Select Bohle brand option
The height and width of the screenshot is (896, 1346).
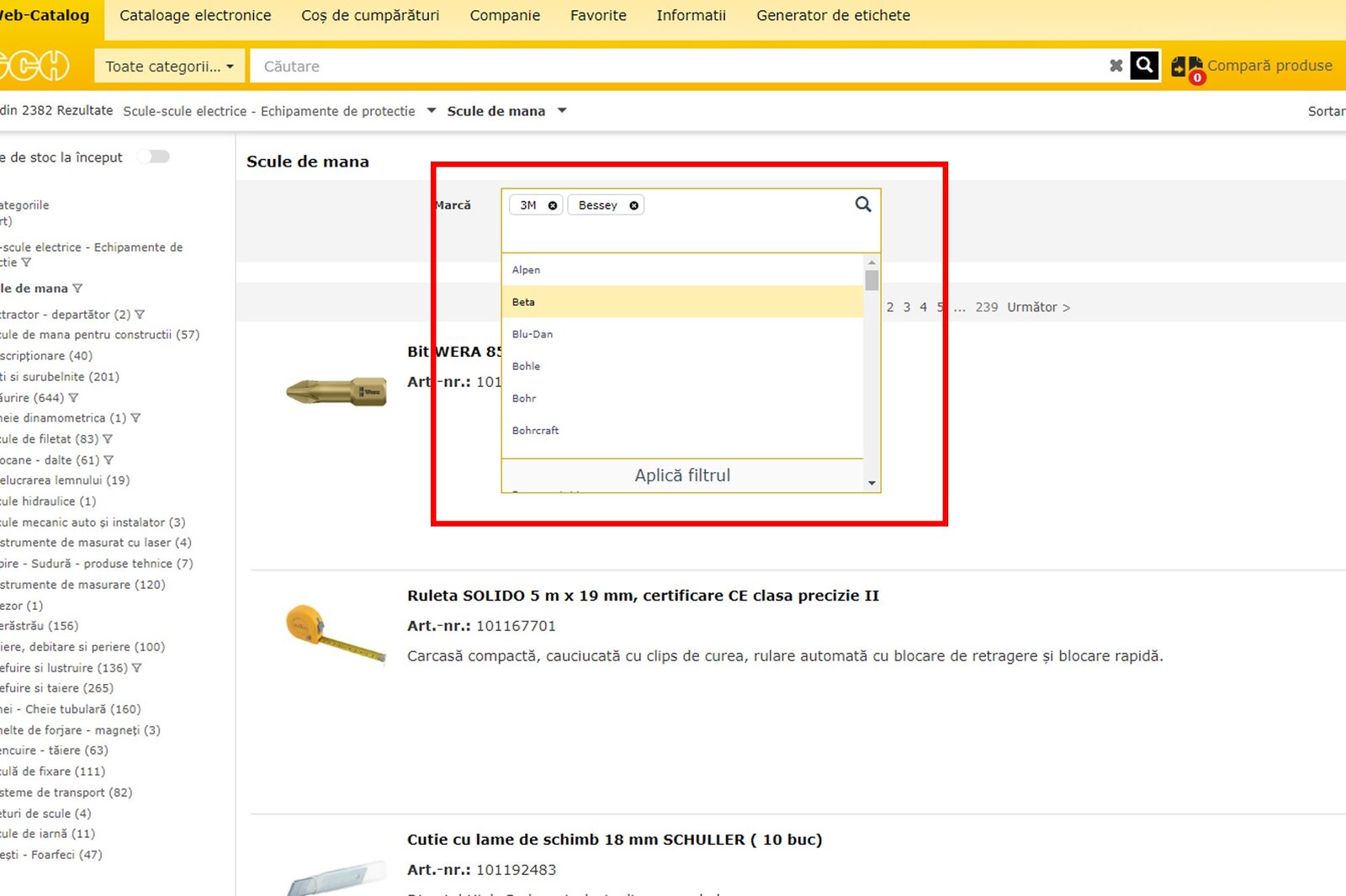[x=683, y=366]
